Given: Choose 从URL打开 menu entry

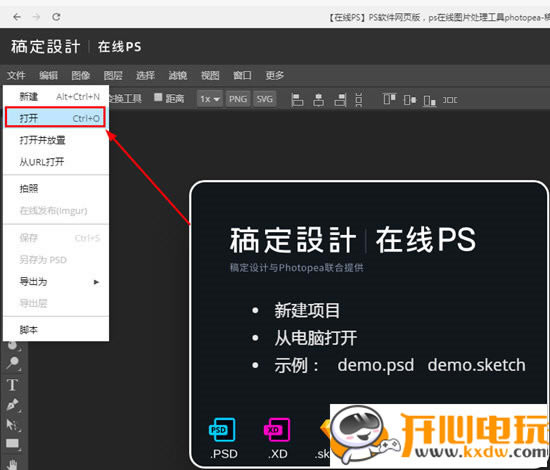Looking at the screenshot, I should (x=56, y=162).
